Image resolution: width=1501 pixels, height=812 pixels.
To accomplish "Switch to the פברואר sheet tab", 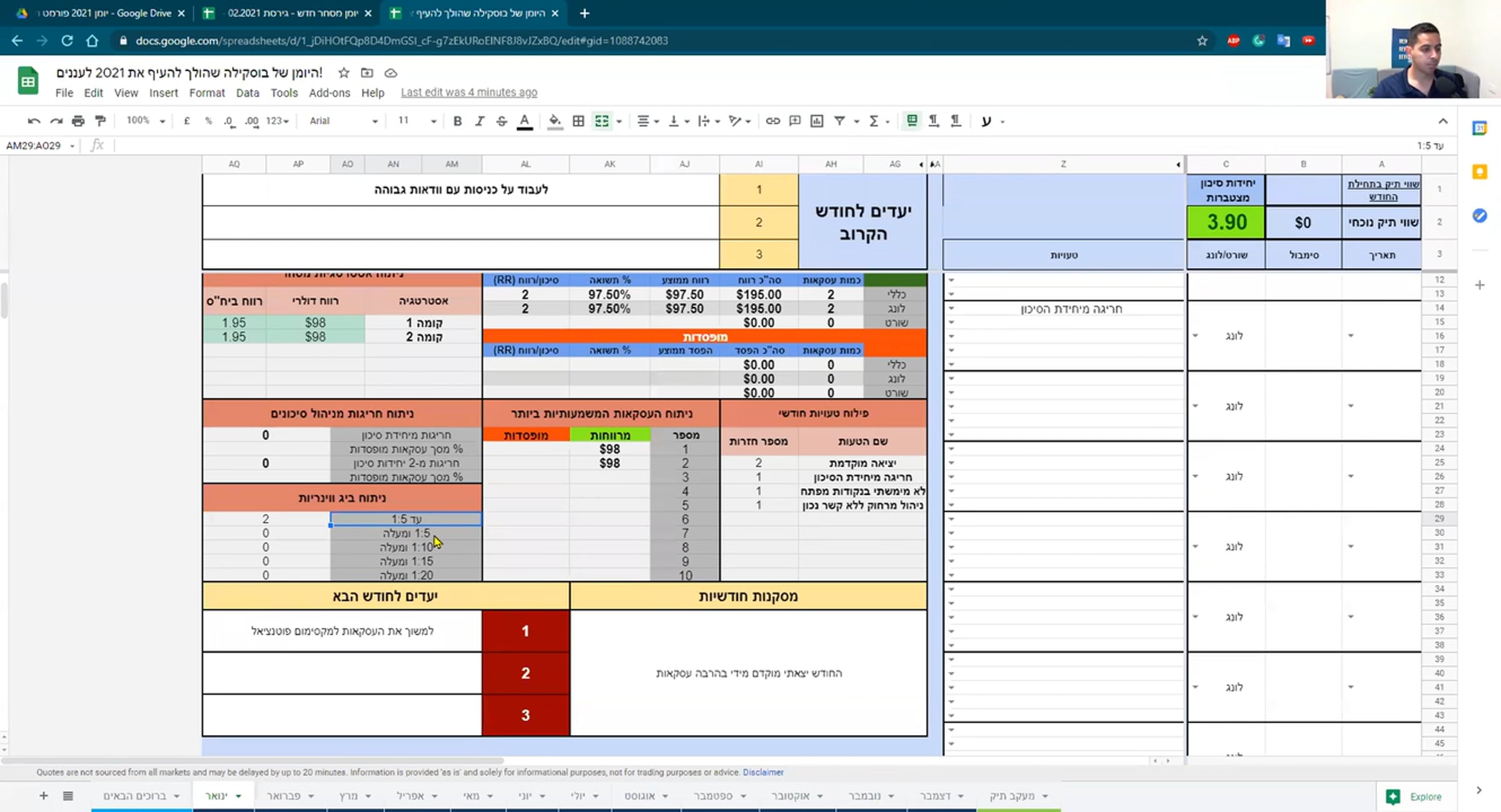I will pos(283,796).
